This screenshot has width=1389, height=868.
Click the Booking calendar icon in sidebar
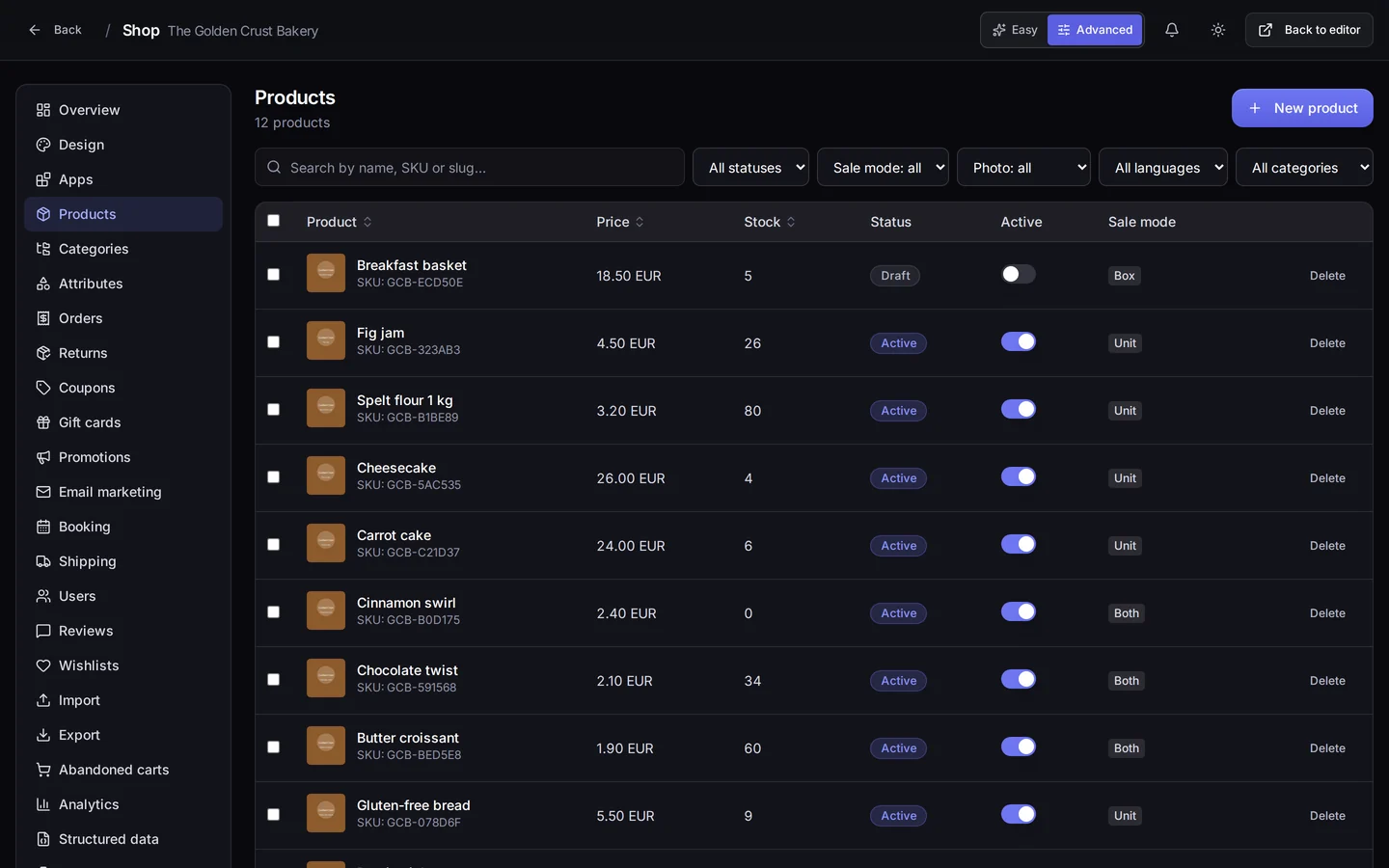pyautogui.click(x=43, y=527)
